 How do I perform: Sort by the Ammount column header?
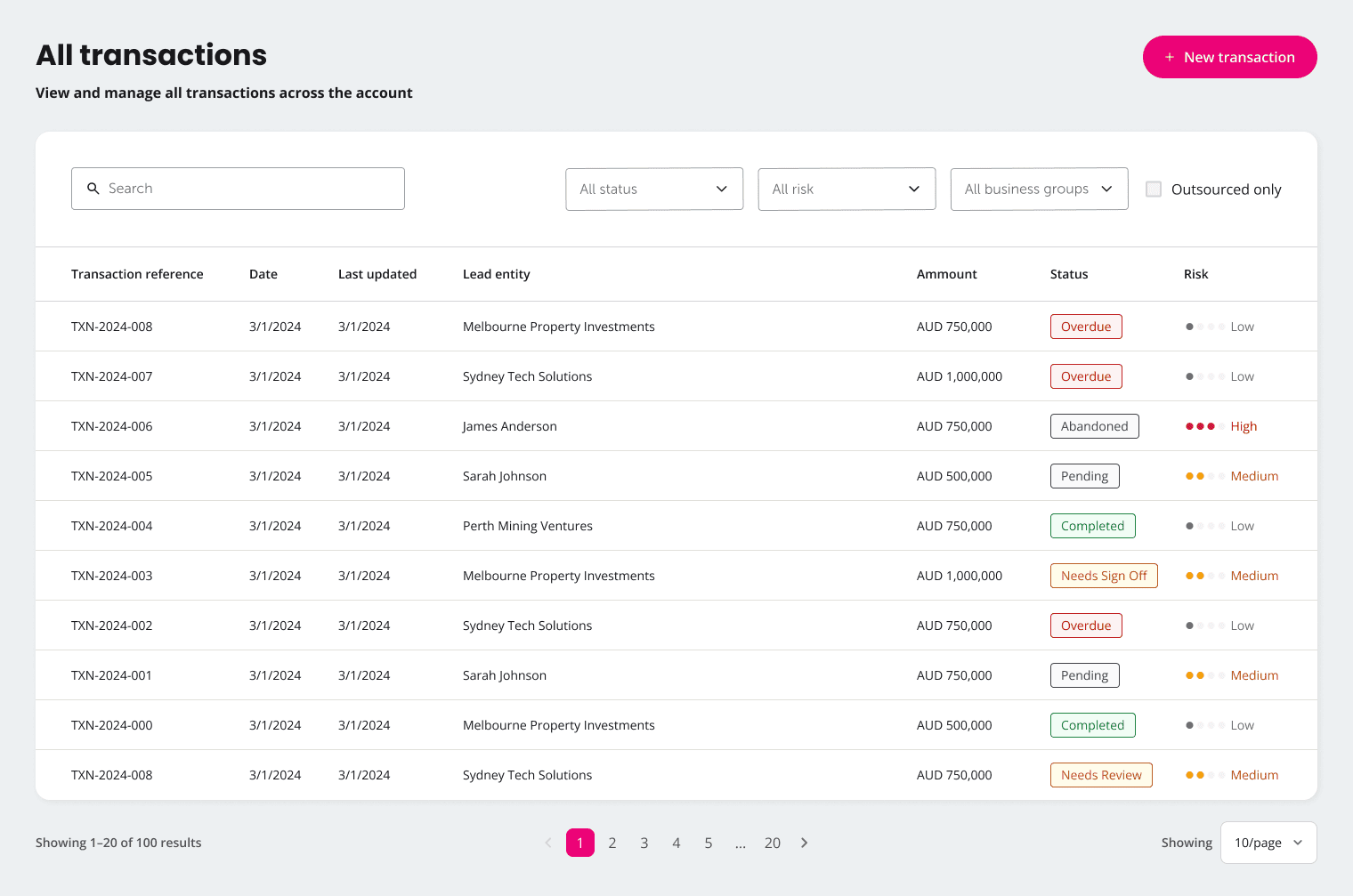pyautogui.click(x=946, y=274)
